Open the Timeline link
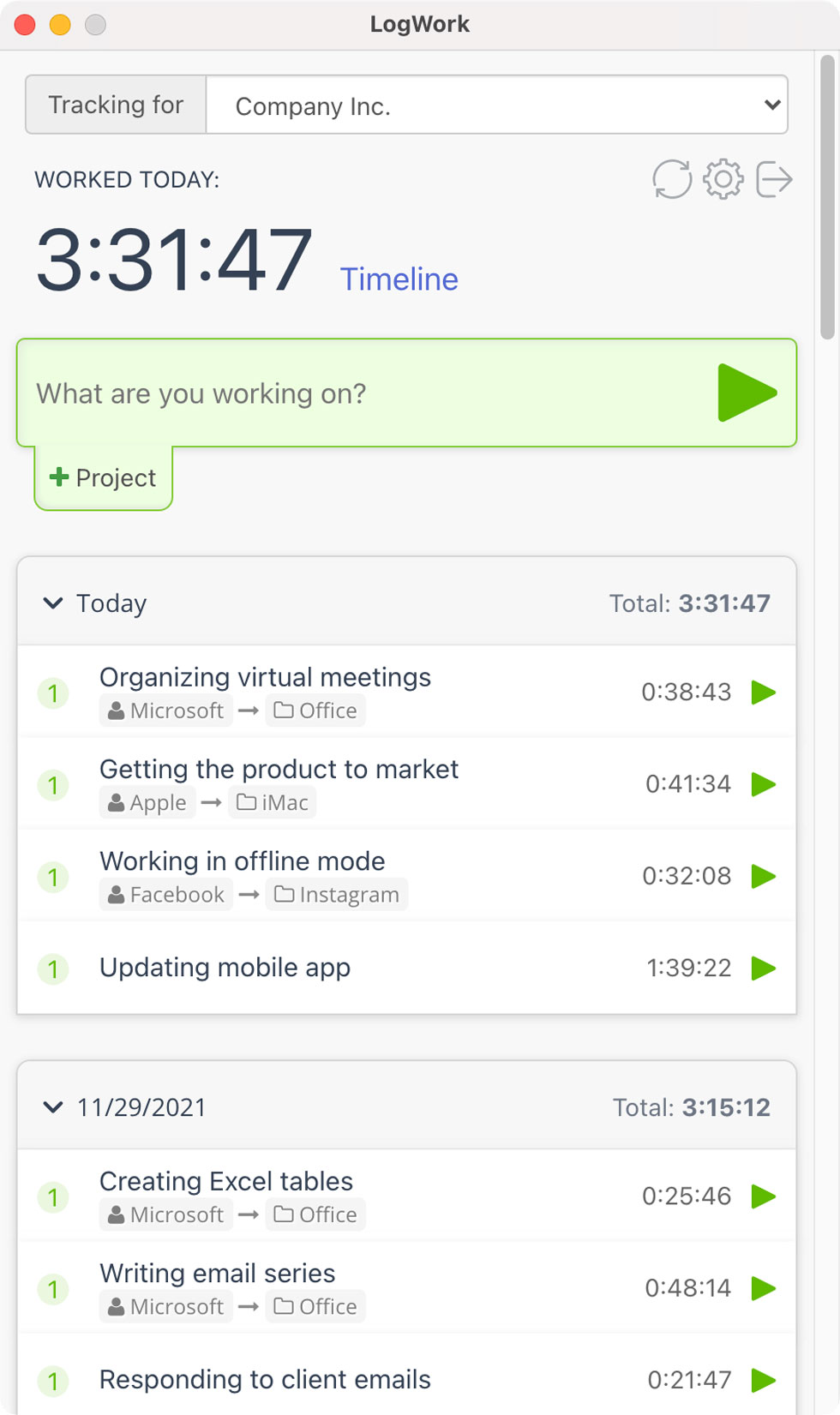This screenshot has height=1415, width=840. tap(399, 279)
